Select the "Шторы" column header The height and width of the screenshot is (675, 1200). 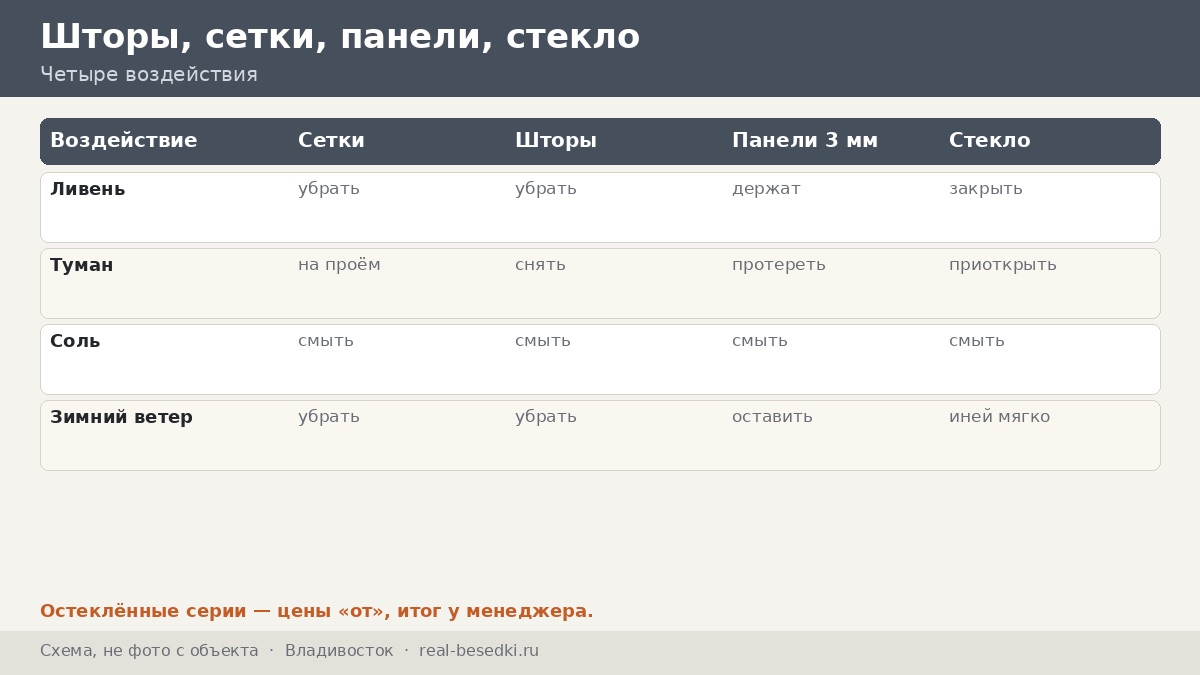pyautogui.click(x=556, y=141)
